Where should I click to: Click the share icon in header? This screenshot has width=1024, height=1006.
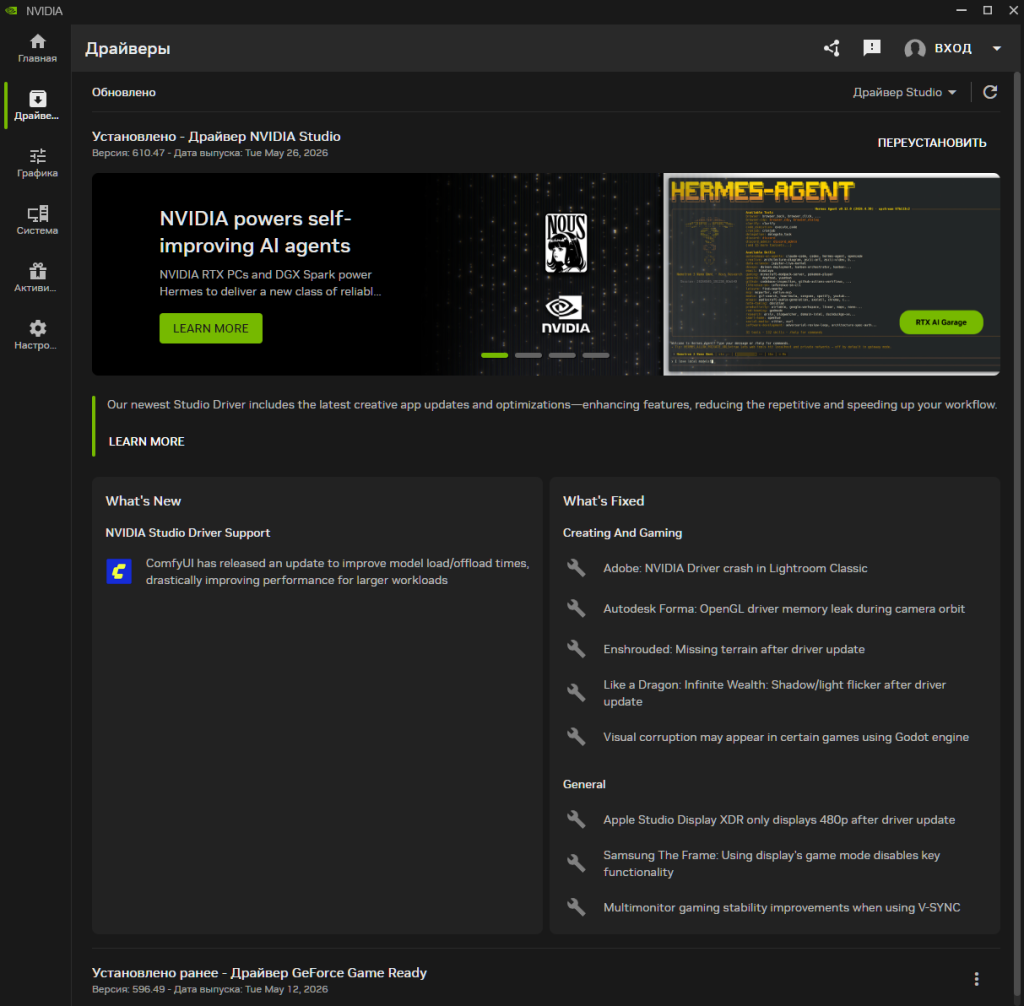coord(832,48)
